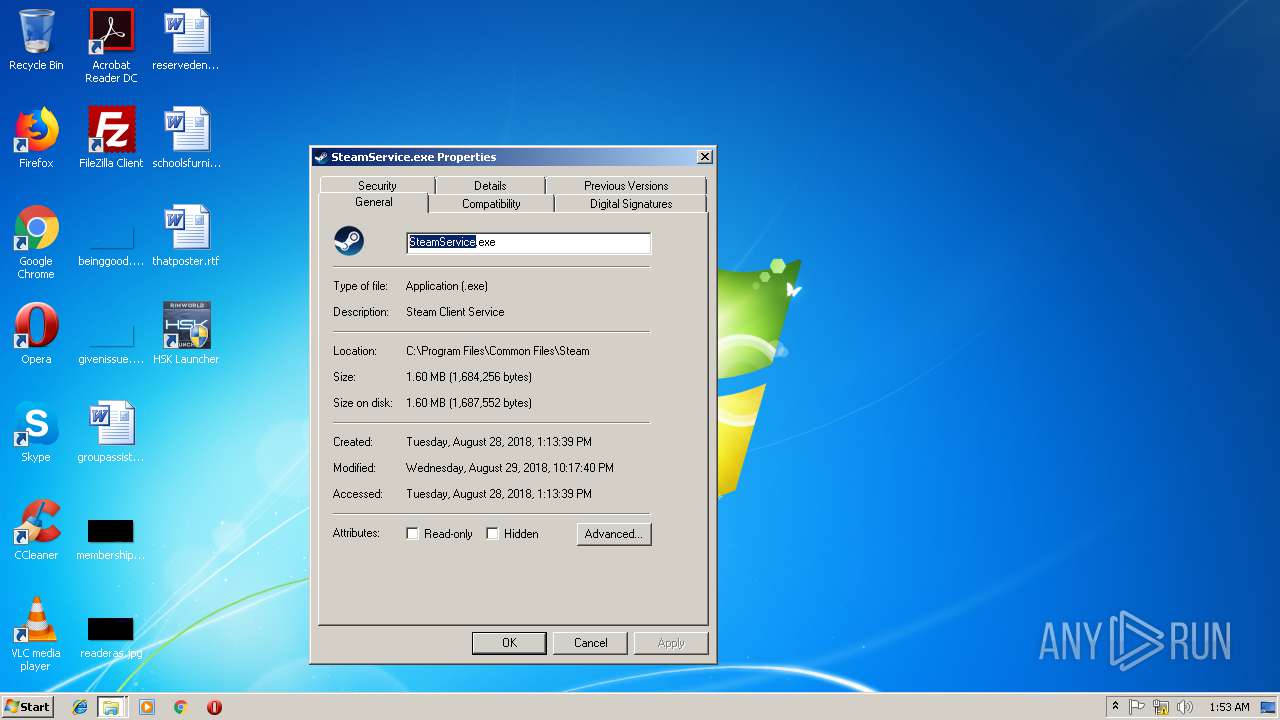Select readeras.jpg desktop file
Screen dimensions: 1280x720
pos(111,636)
